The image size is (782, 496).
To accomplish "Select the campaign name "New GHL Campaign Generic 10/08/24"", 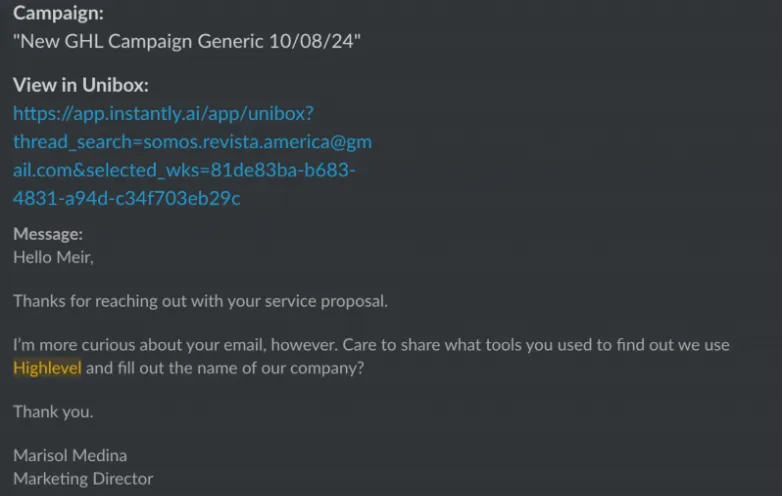I will coord(187,41).
